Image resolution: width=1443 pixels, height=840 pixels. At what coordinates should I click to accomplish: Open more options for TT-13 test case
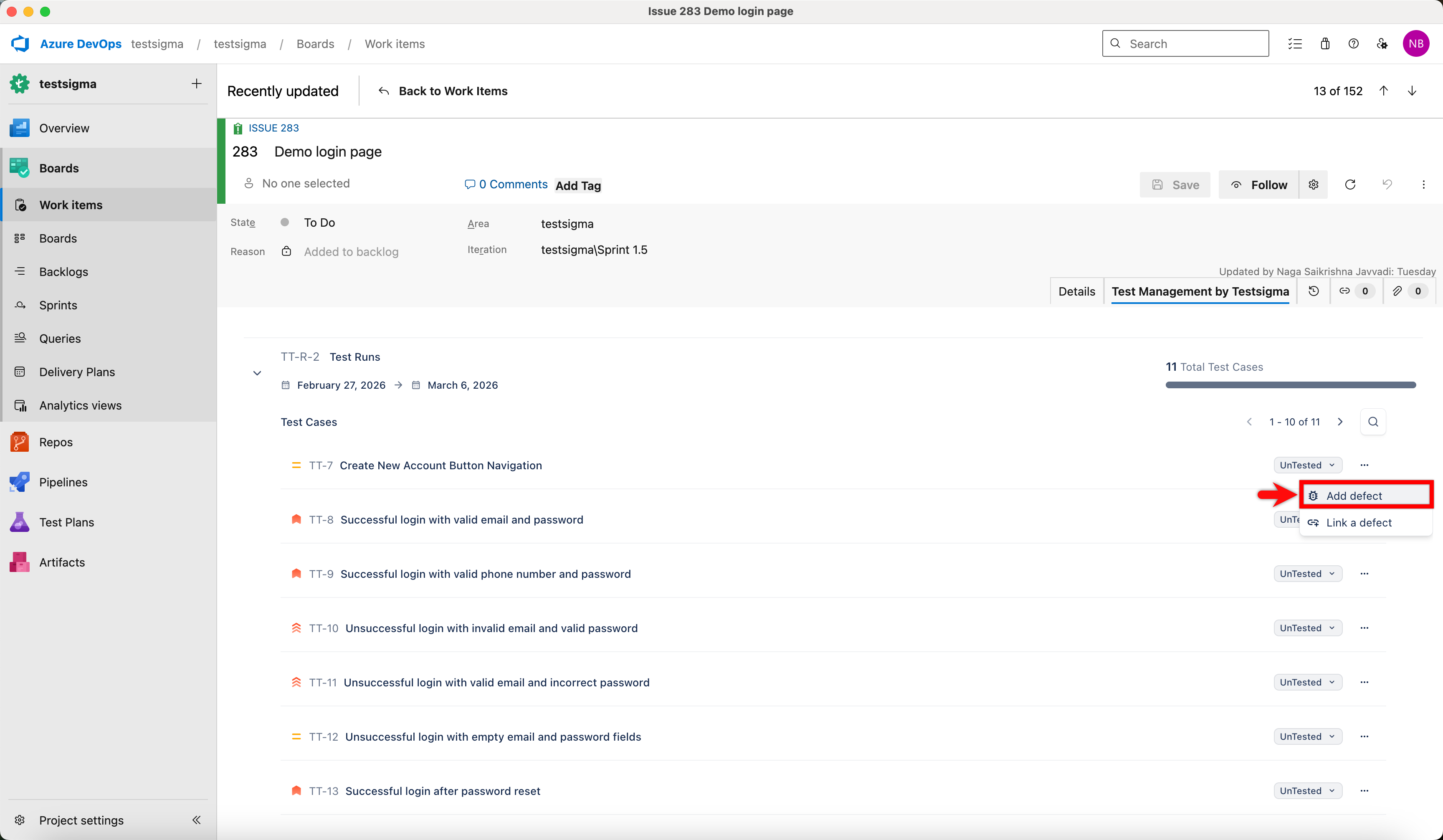coord(1365,791)
